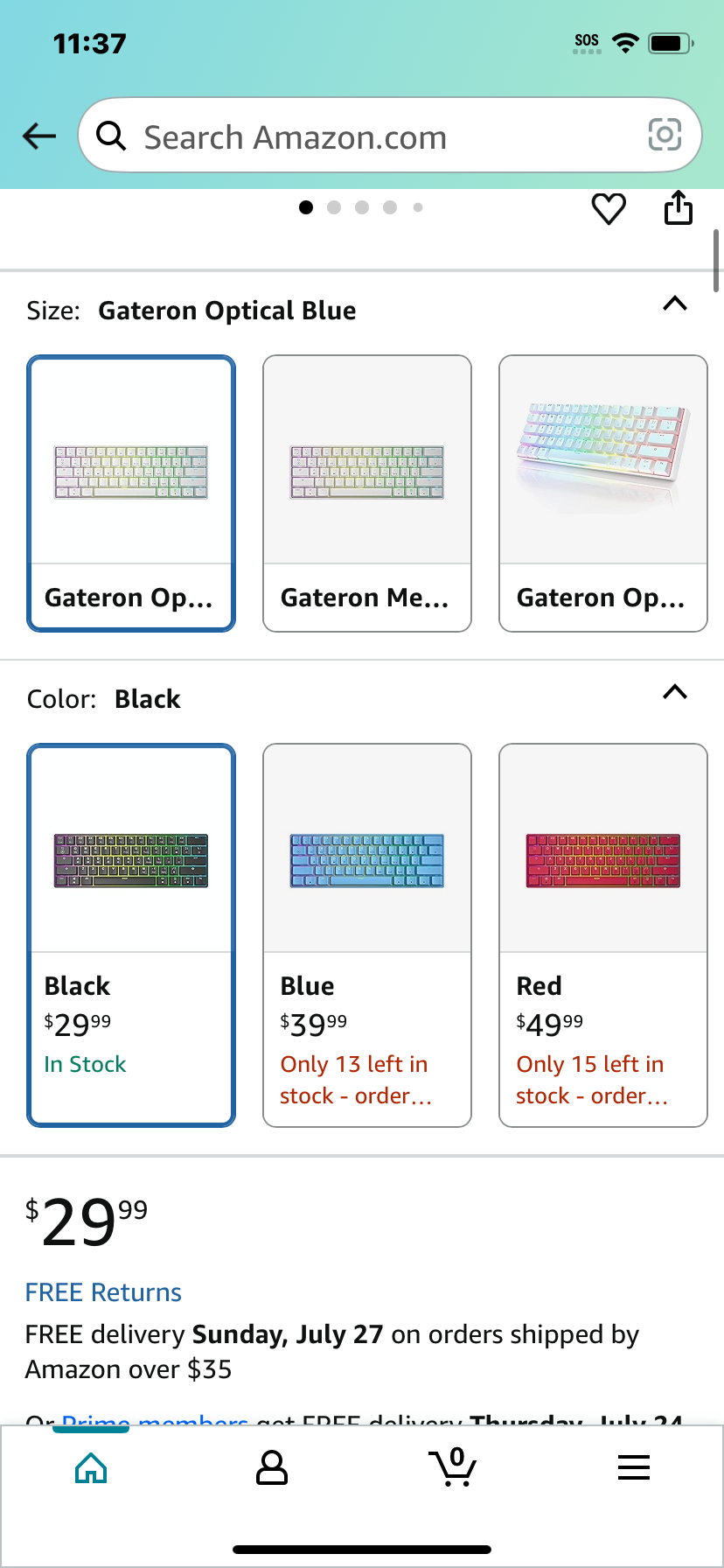Tap the back arrow icon
Viewport: 724px width, 1568px height.
(39, 136)
